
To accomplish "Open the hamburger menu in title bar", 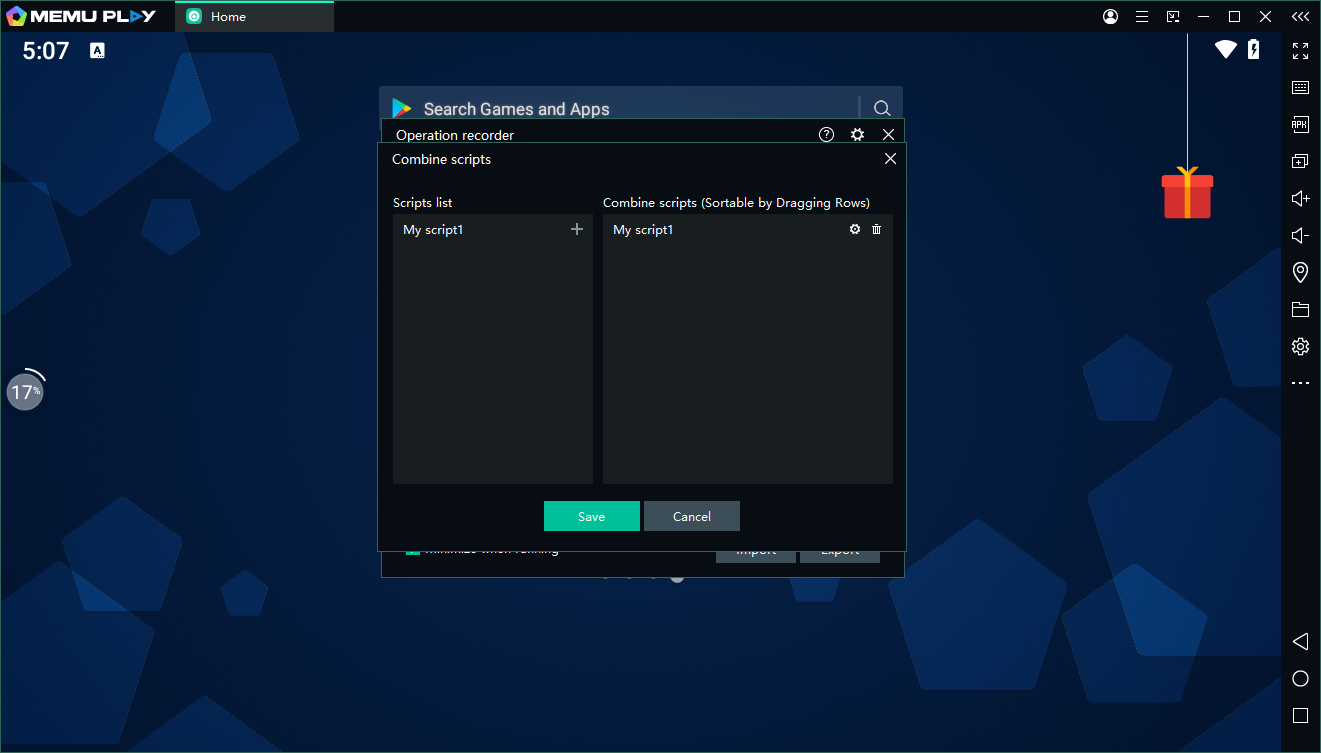I will click(1141, 16).
